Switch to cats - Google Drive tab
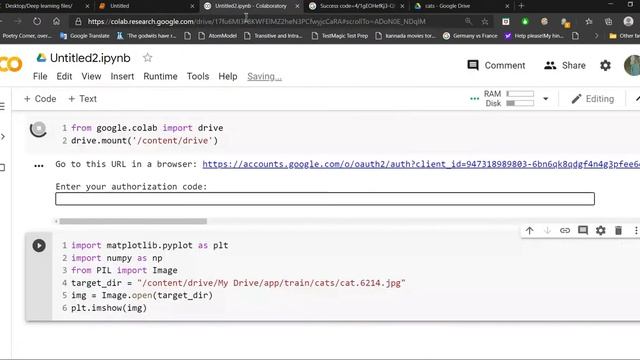 (x=462, y=6)
